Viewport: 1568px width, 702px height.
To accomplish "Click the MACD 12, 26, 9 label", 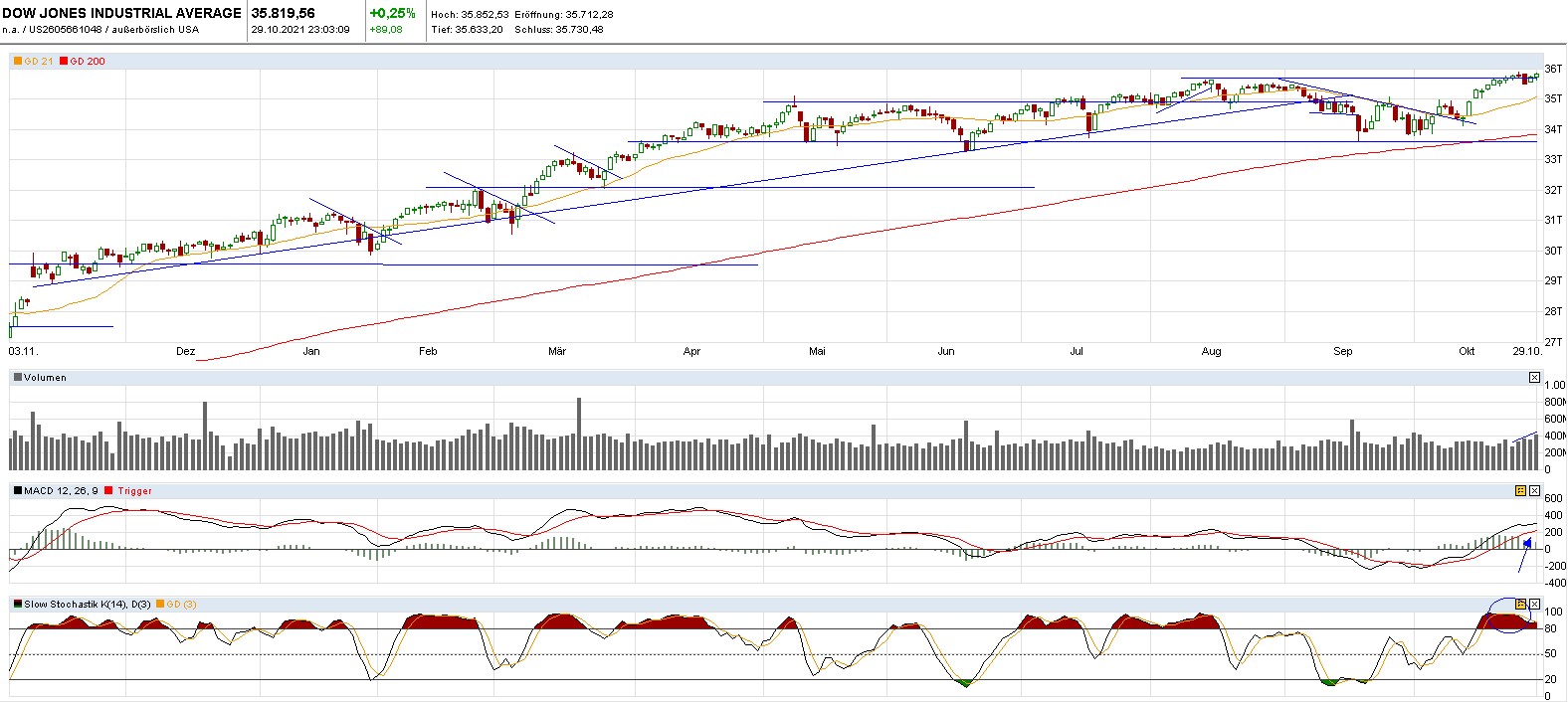I will [x=62, y=491].
